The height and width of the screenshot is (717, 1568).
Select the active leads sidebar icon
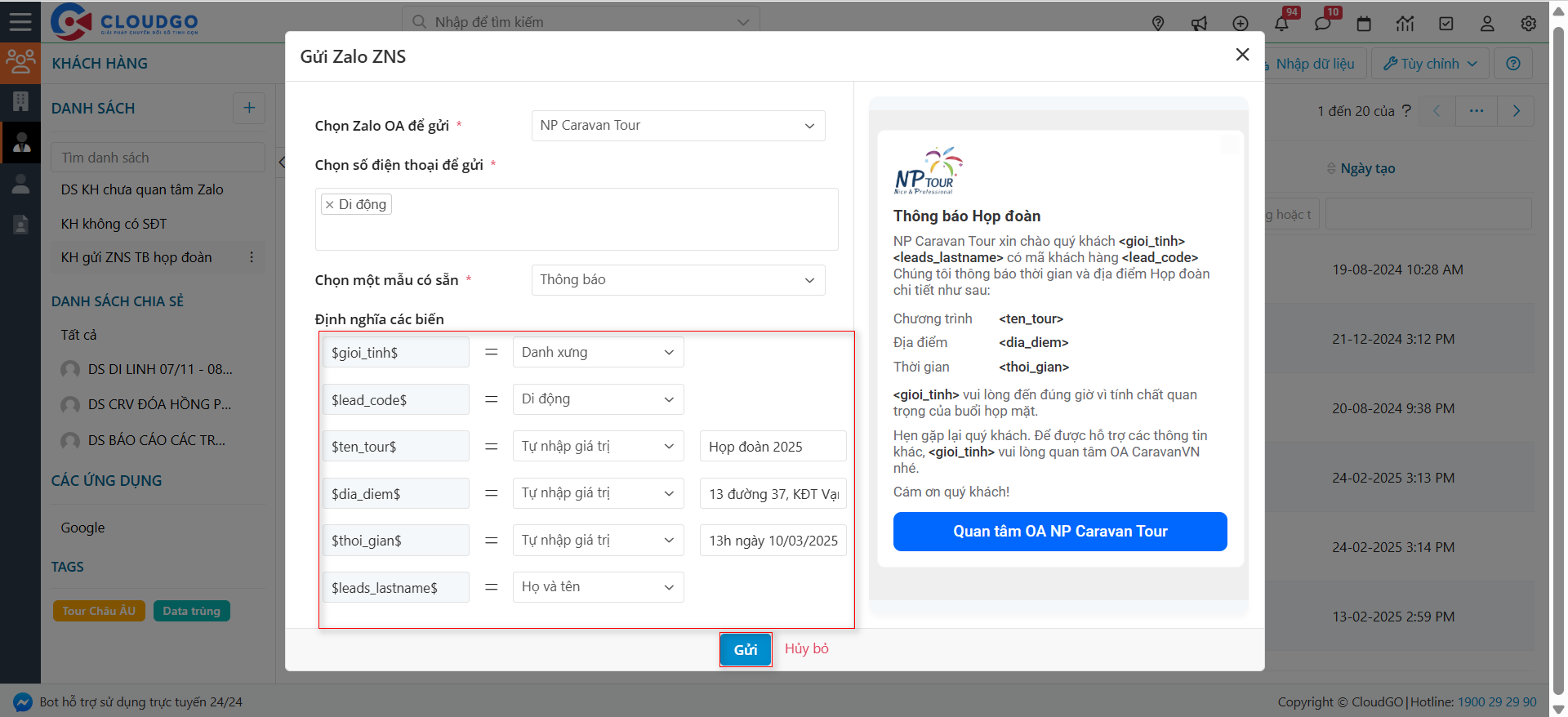(20, 143)
